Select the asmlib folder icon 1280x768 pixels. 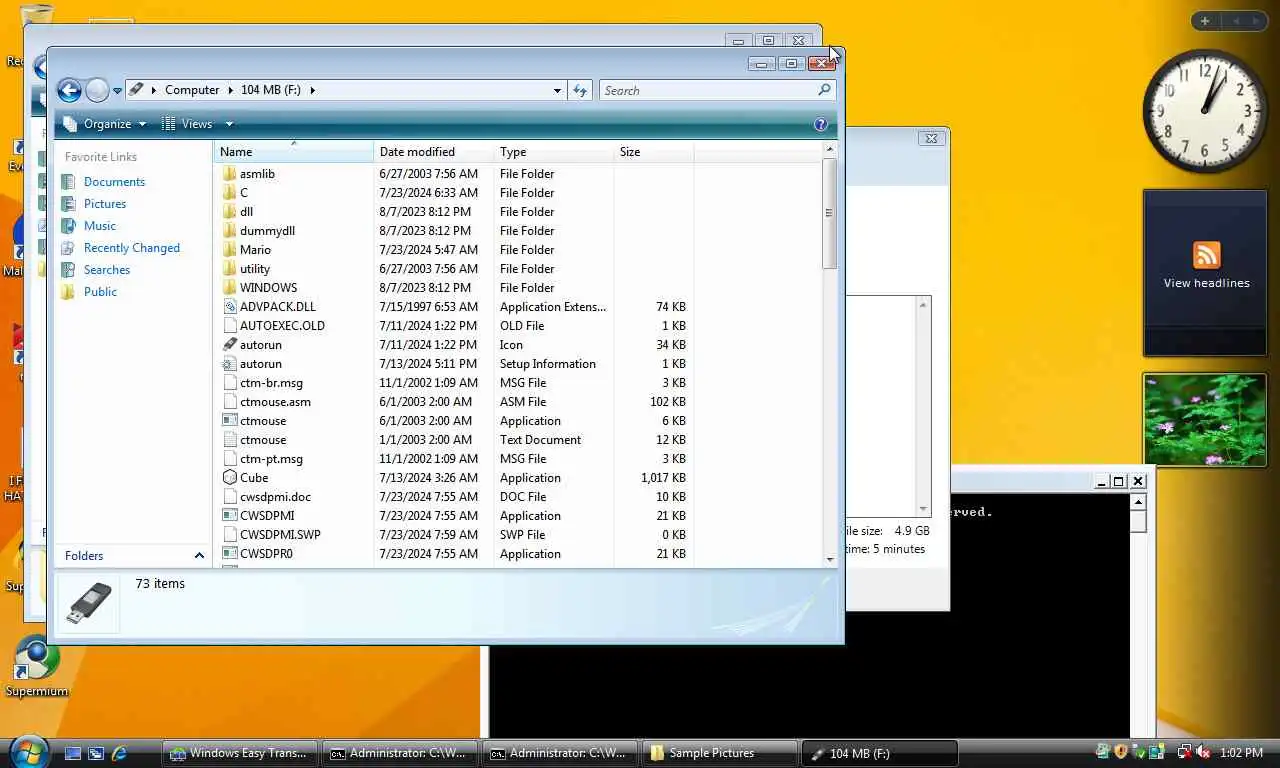230,173
